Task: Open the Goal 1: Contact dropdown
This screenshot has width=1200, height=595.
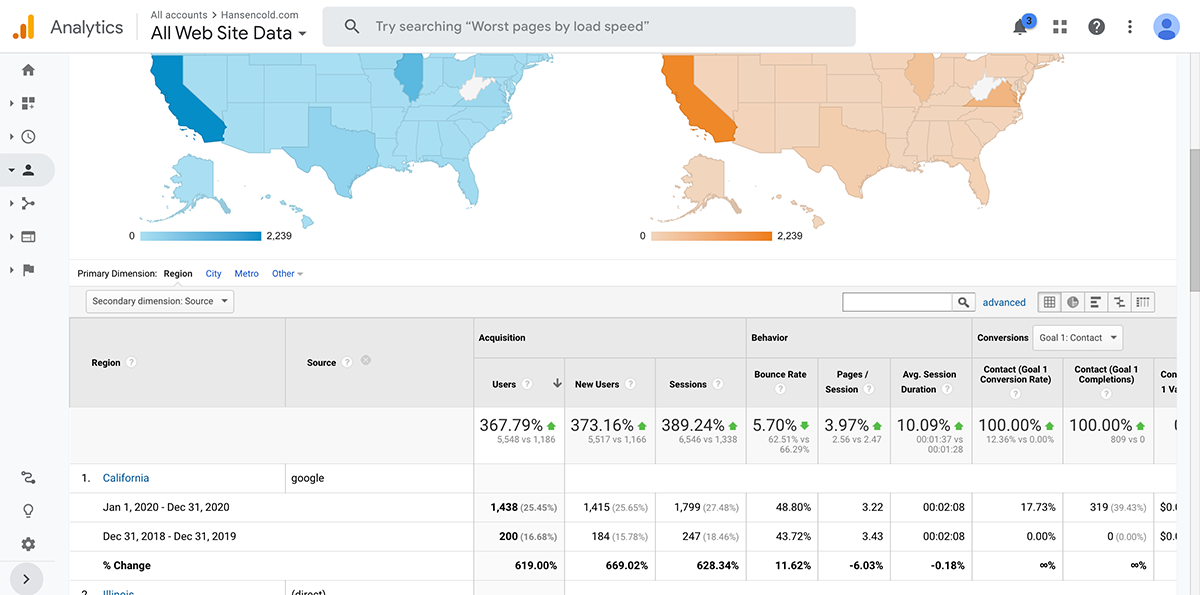Action: tap(1077, 338)
